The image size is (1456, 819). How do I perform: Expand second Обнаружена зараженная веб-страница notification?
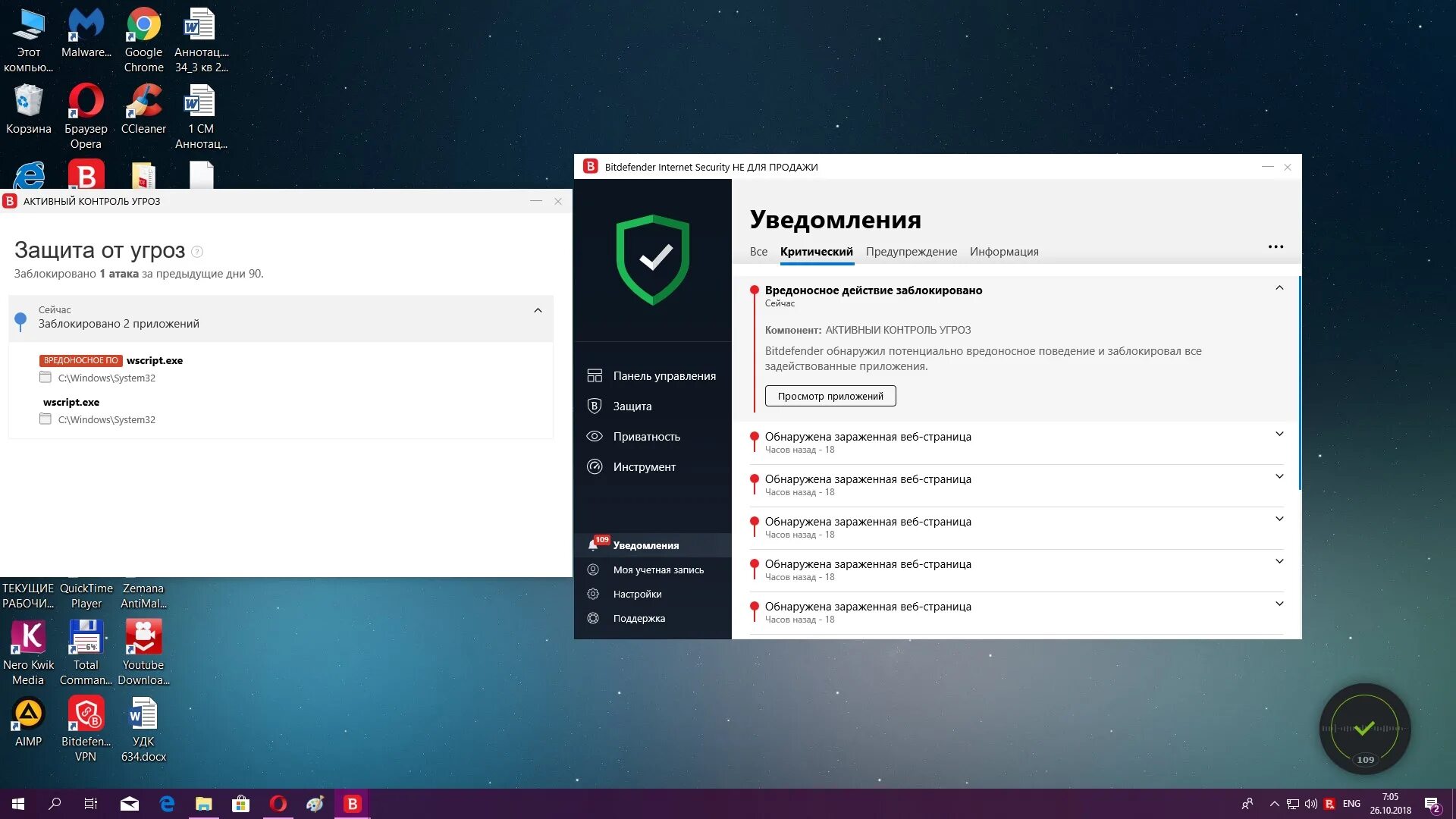point(1279,477)
